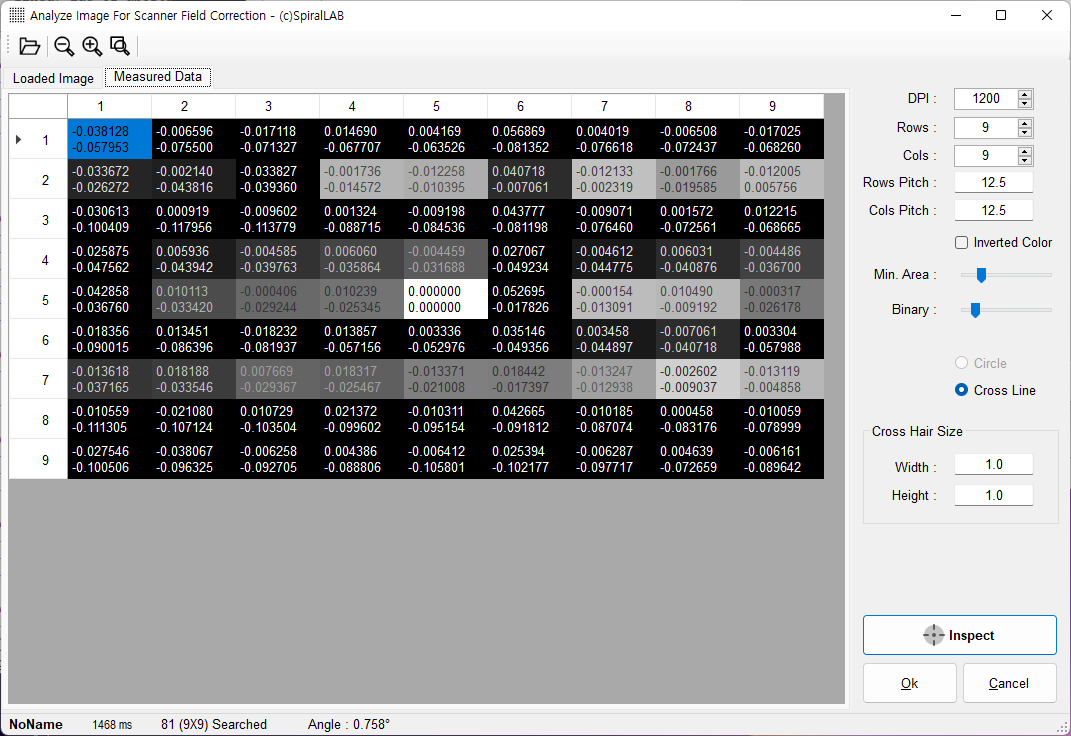Select the cell containing -0.042858

pos(109,299)
